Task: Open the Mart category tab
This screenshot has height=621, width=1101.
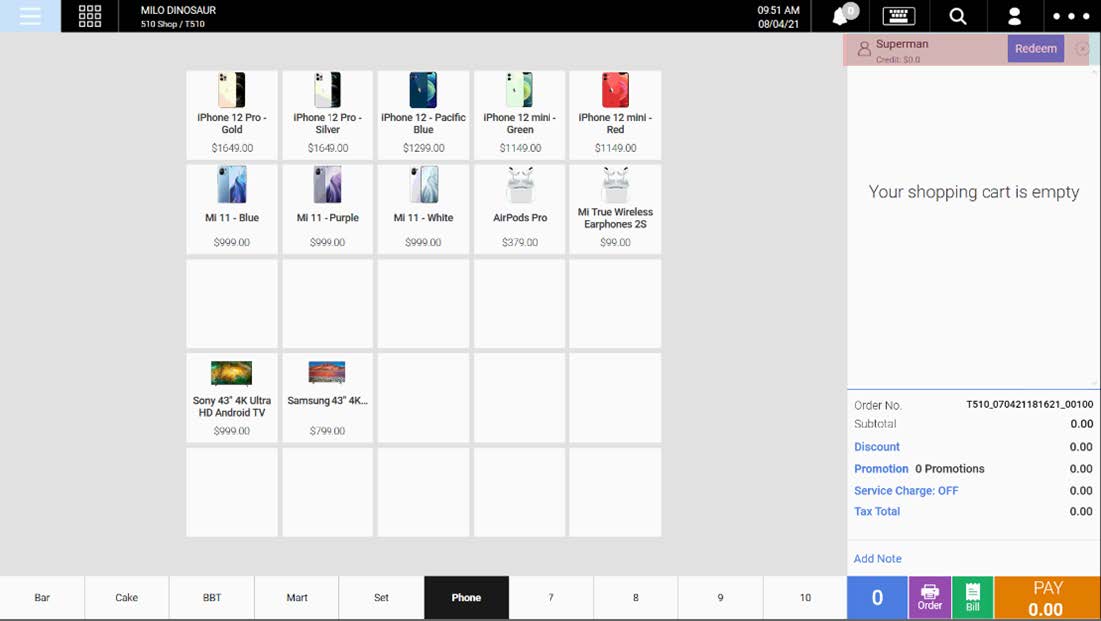Action: tap(296, 597)
